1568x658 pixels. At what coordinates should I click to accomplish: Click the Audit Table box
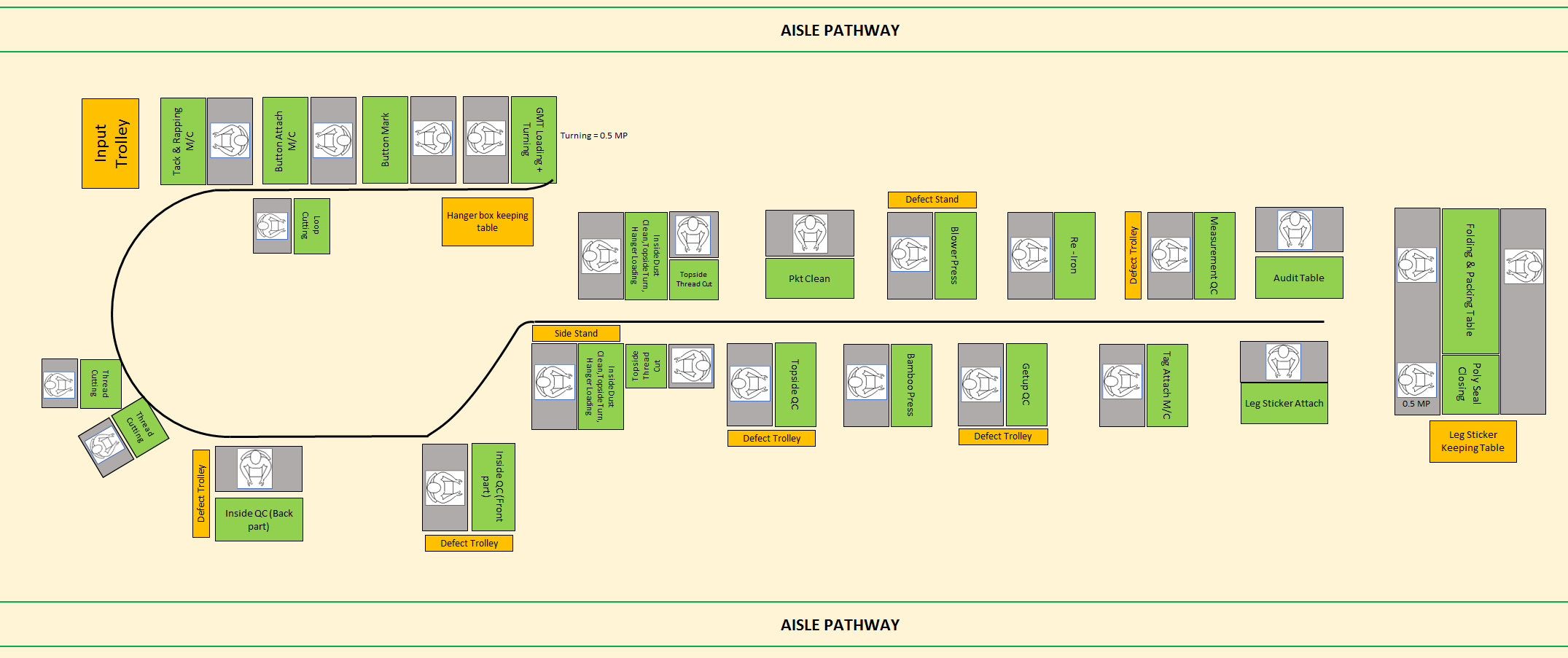click(1299, 278)
